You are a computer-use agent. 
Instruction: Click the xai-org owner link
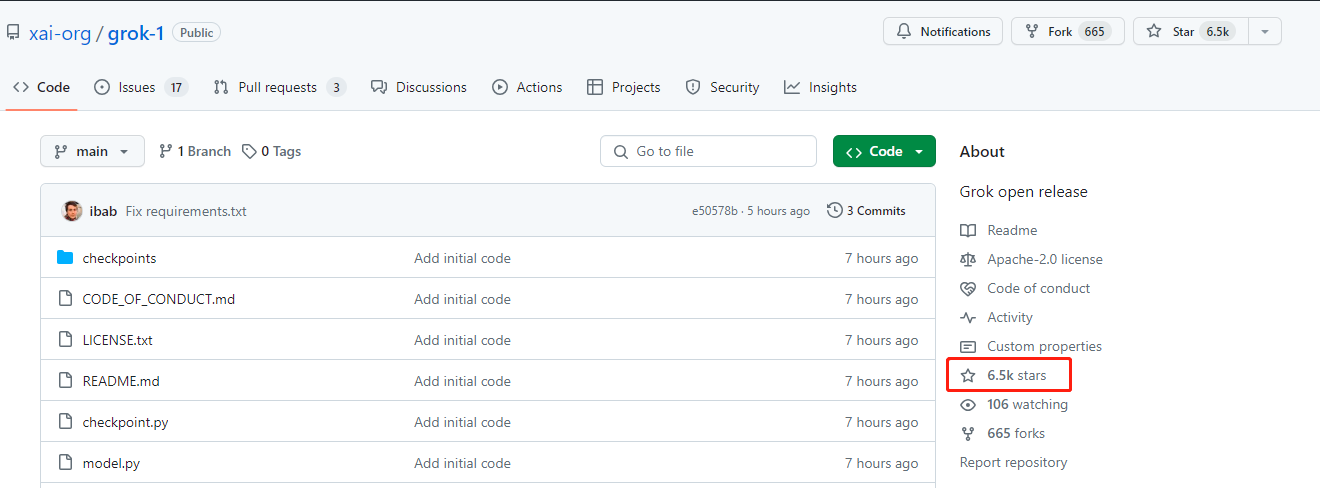coord(60,33)
